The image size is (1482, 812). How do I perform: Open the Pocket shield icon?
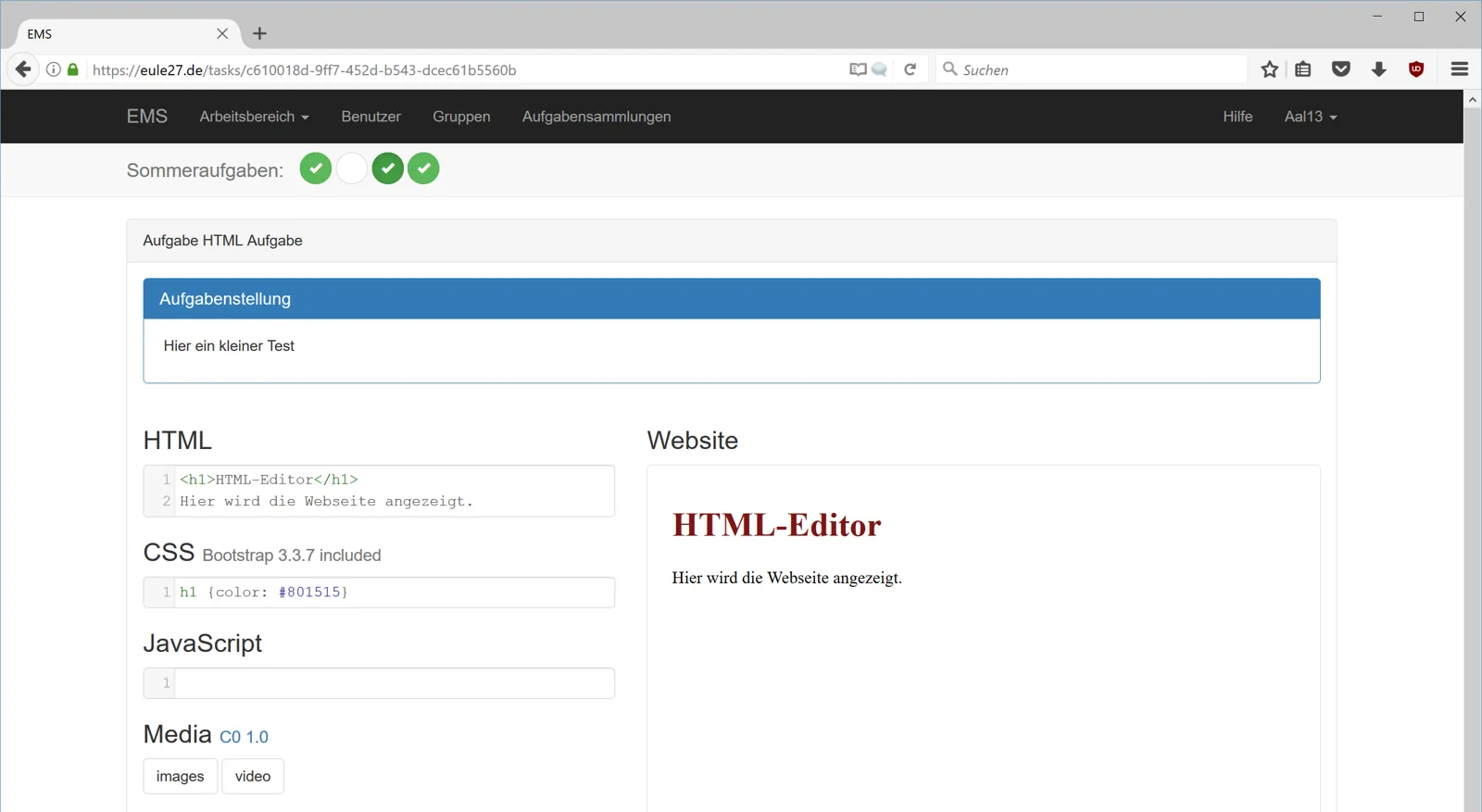coord(1341,69)
